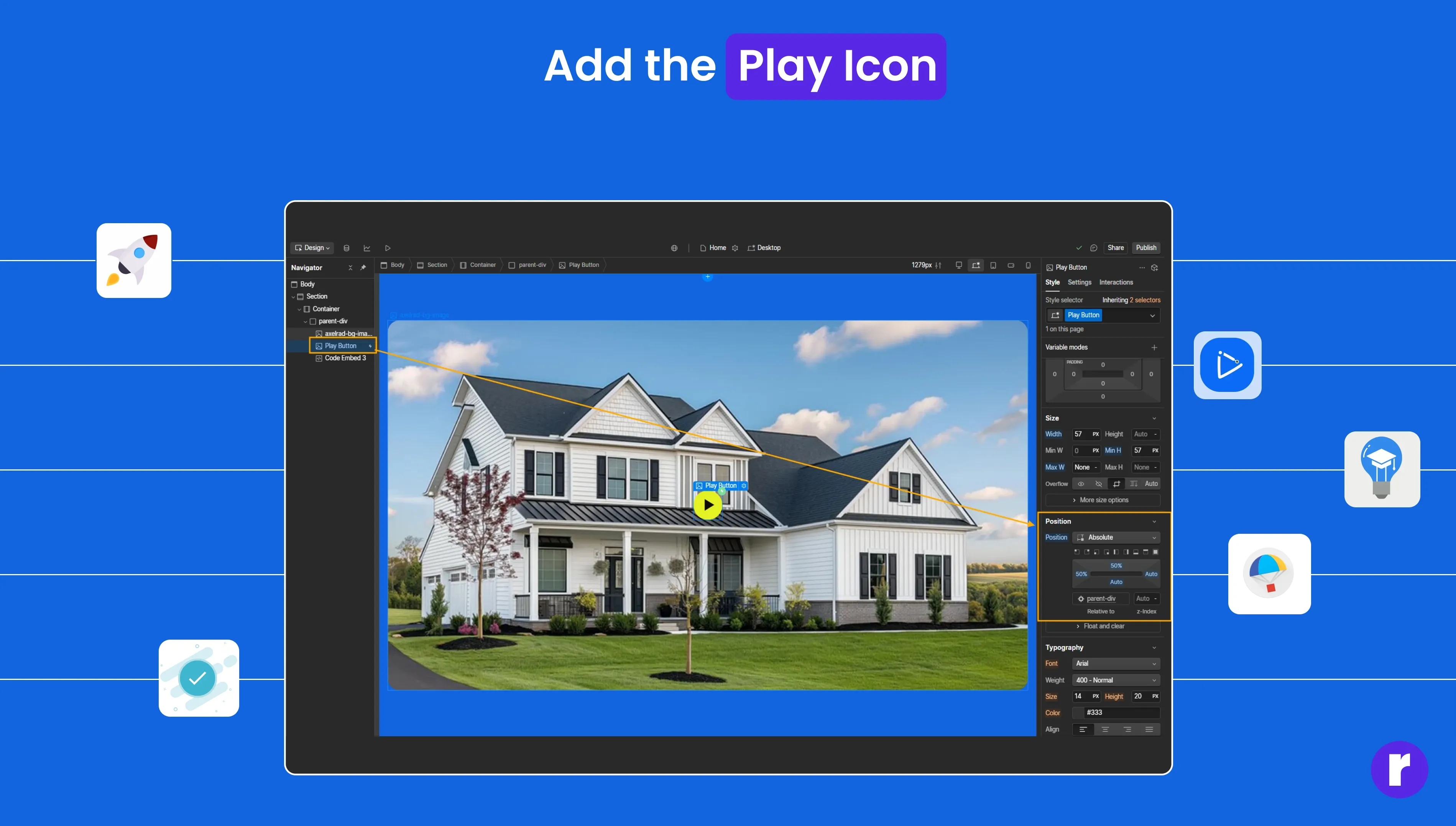Justify text in Typography

click(1149, 730)
